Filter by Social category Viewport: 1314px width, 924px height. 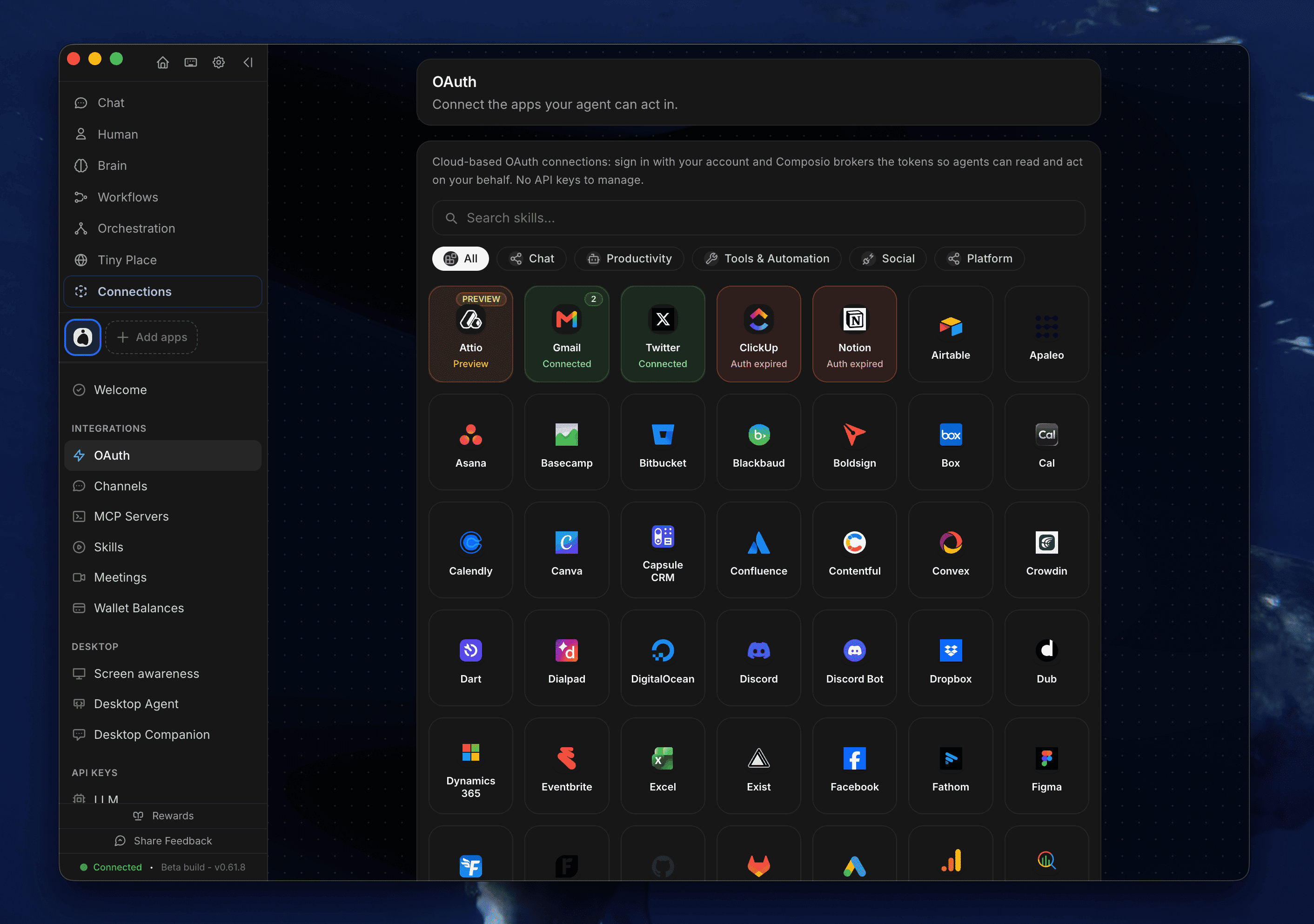tap(888, 259)
